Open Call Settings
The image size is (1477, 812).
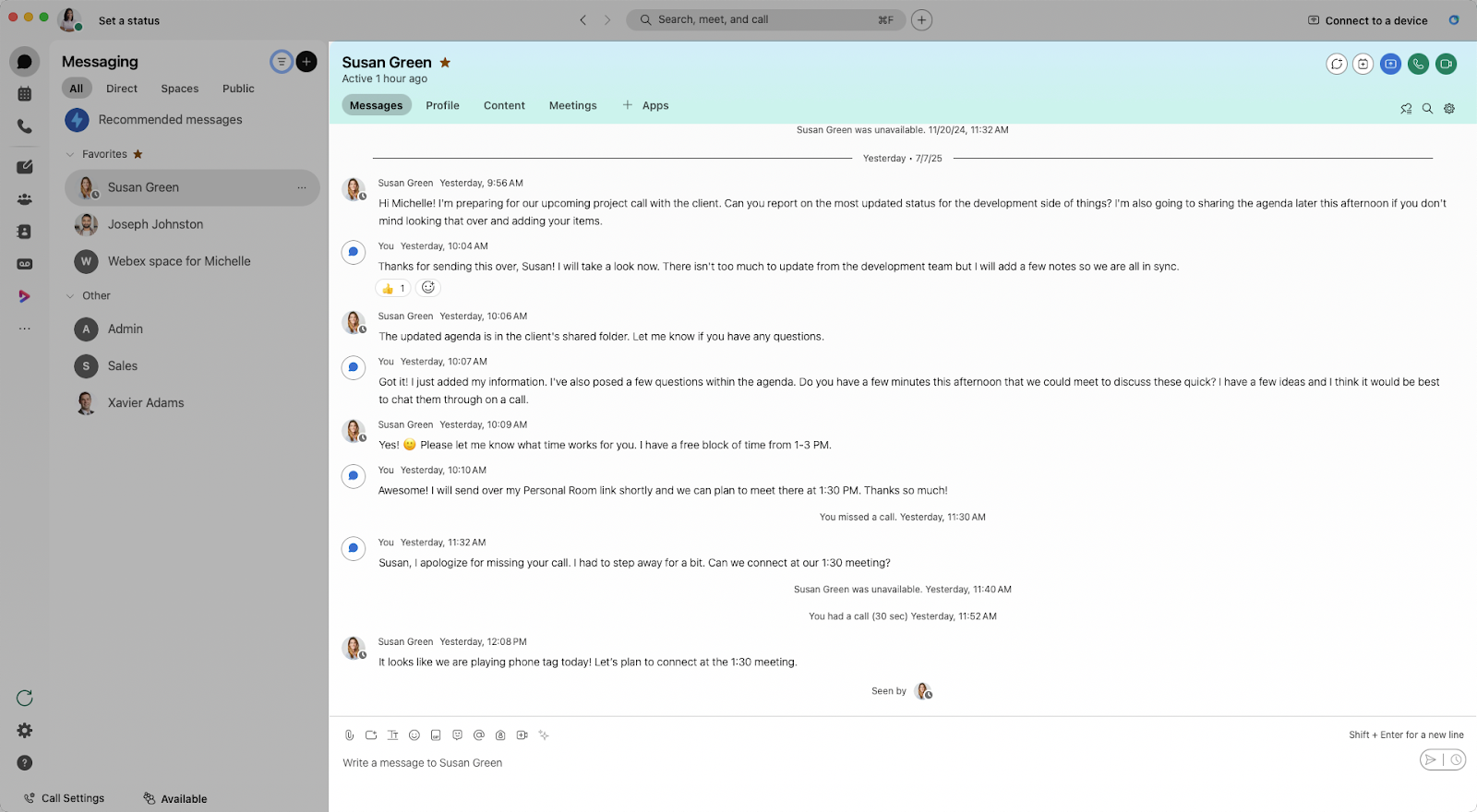pyautogui.click(x=65, y=798)
